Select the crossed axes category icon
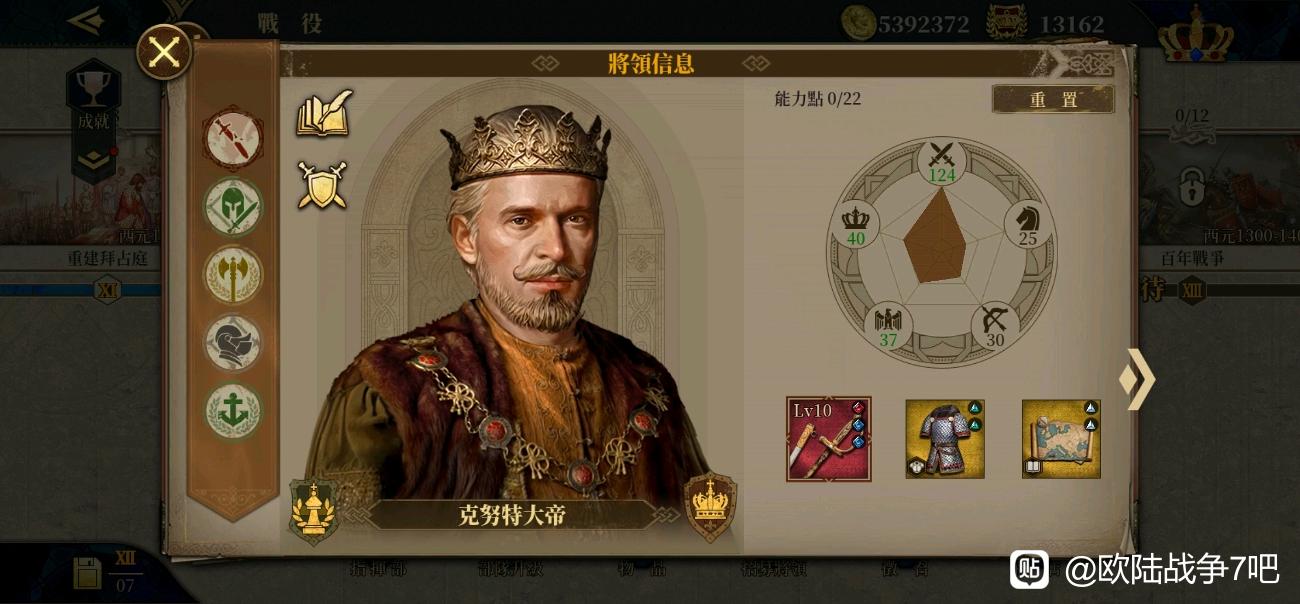 [232, 275]
